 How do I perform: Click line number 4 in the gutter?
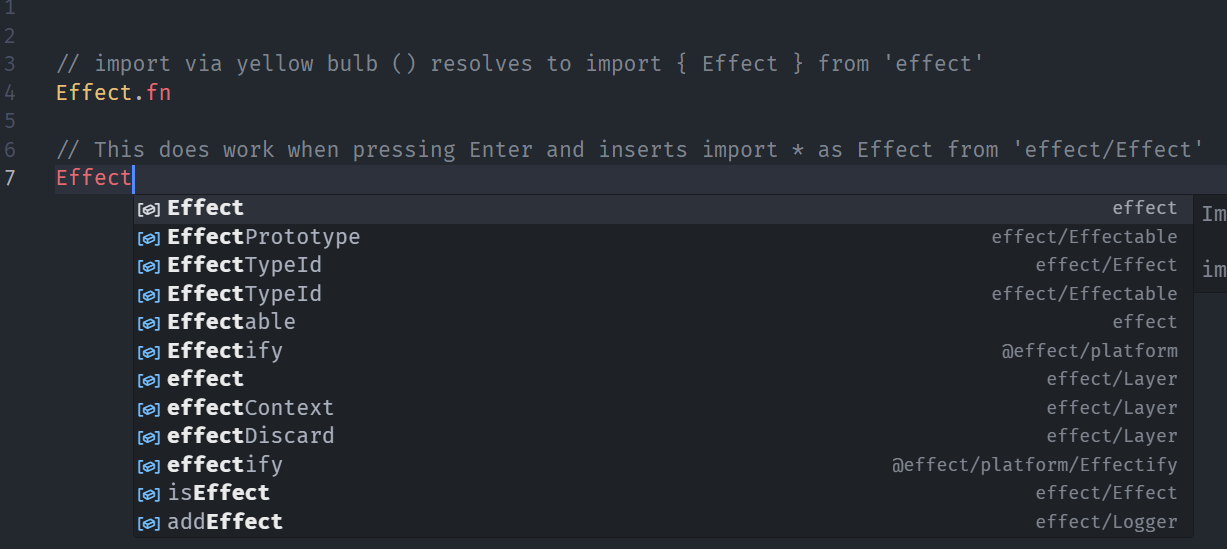(x=10, y=93)
